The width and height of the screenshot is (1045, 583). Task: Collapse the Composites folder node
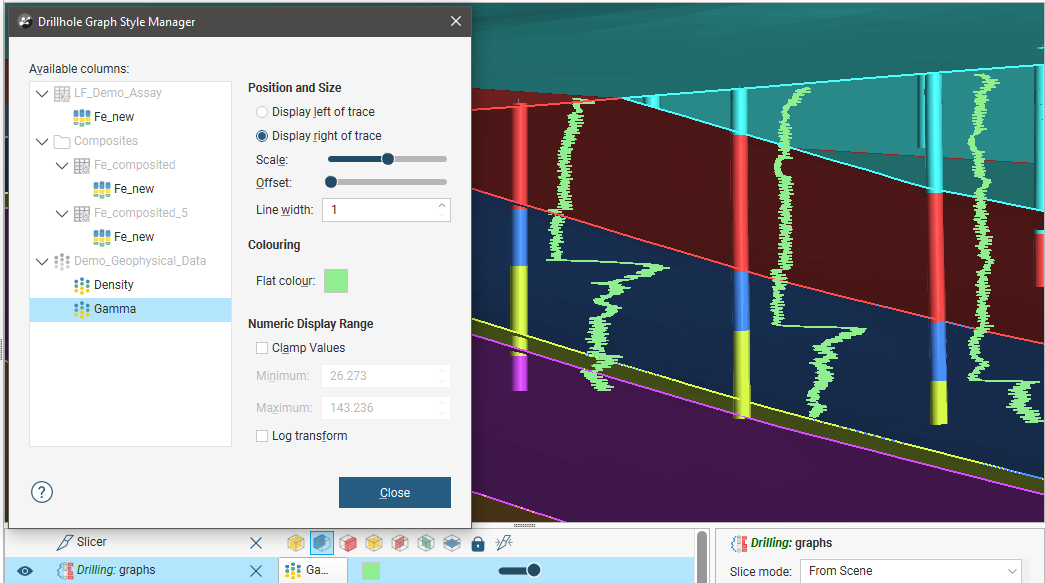tap(41, 141)
